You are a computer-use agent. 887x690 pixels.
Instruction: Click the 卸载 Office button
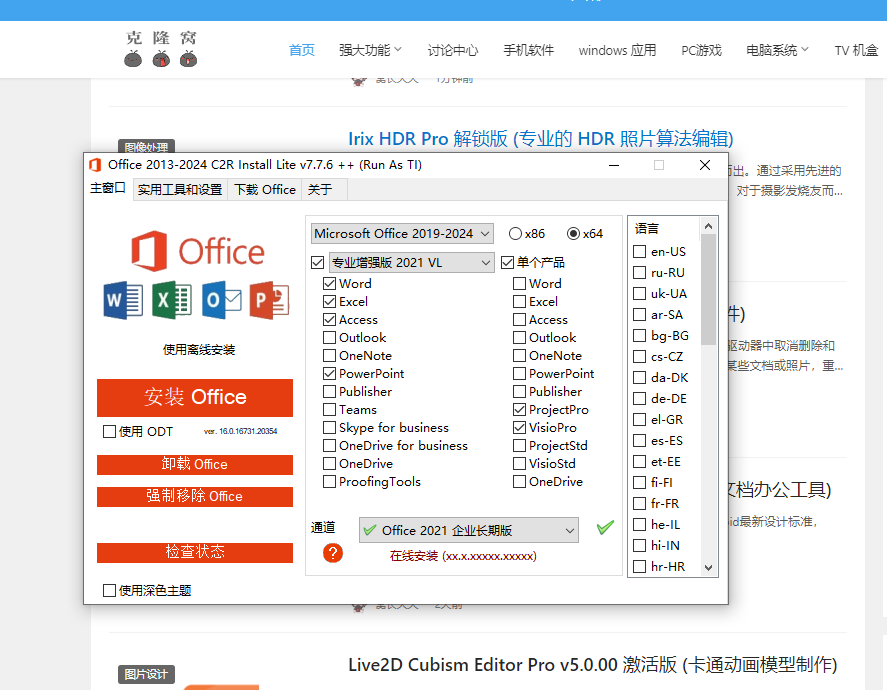pyautogui.click(x=195, y=464)
